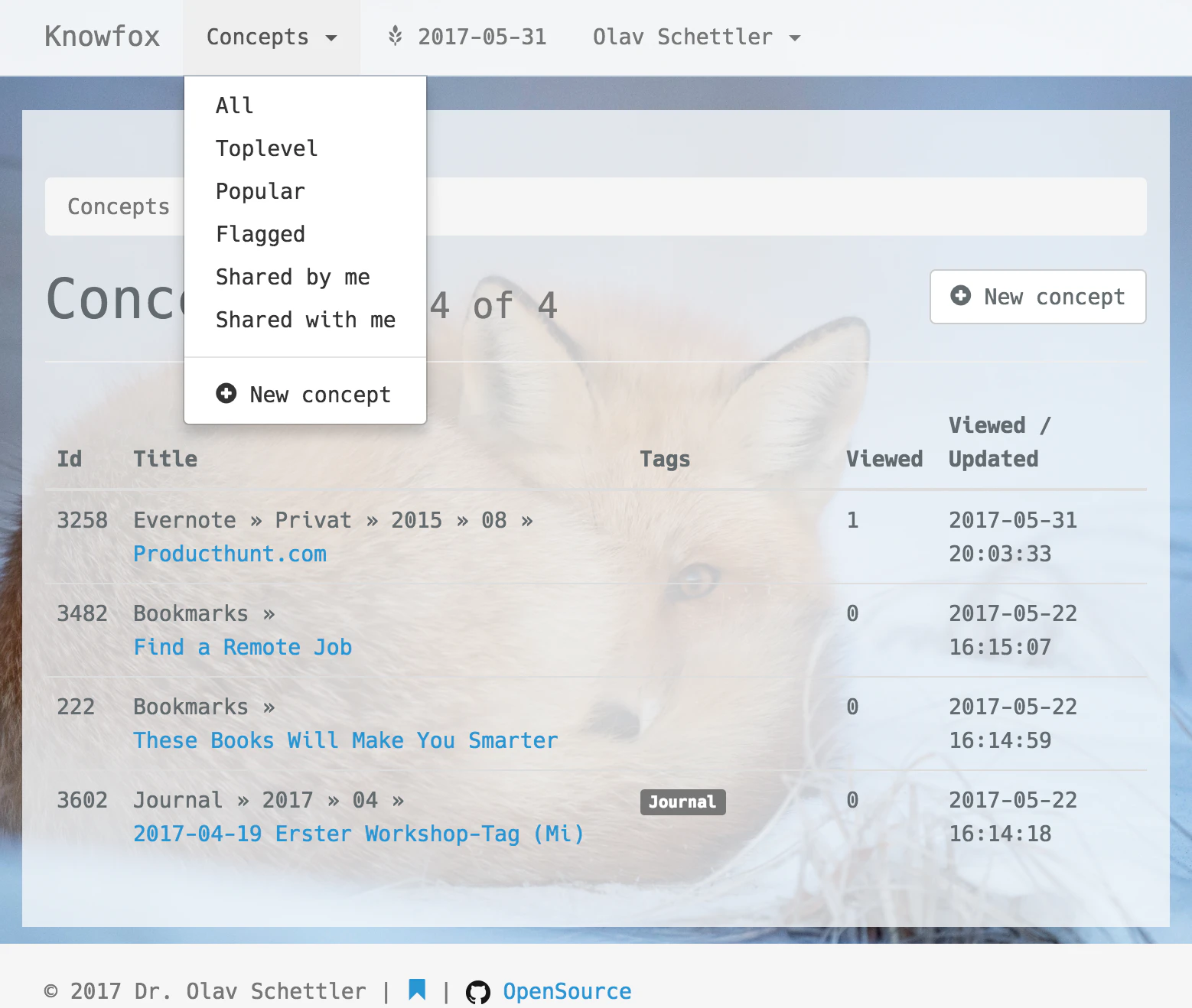Click the plus icon on the New concept button
Image resolution: width=1192 pixels, height=1008 pixels.
(961, 296)
